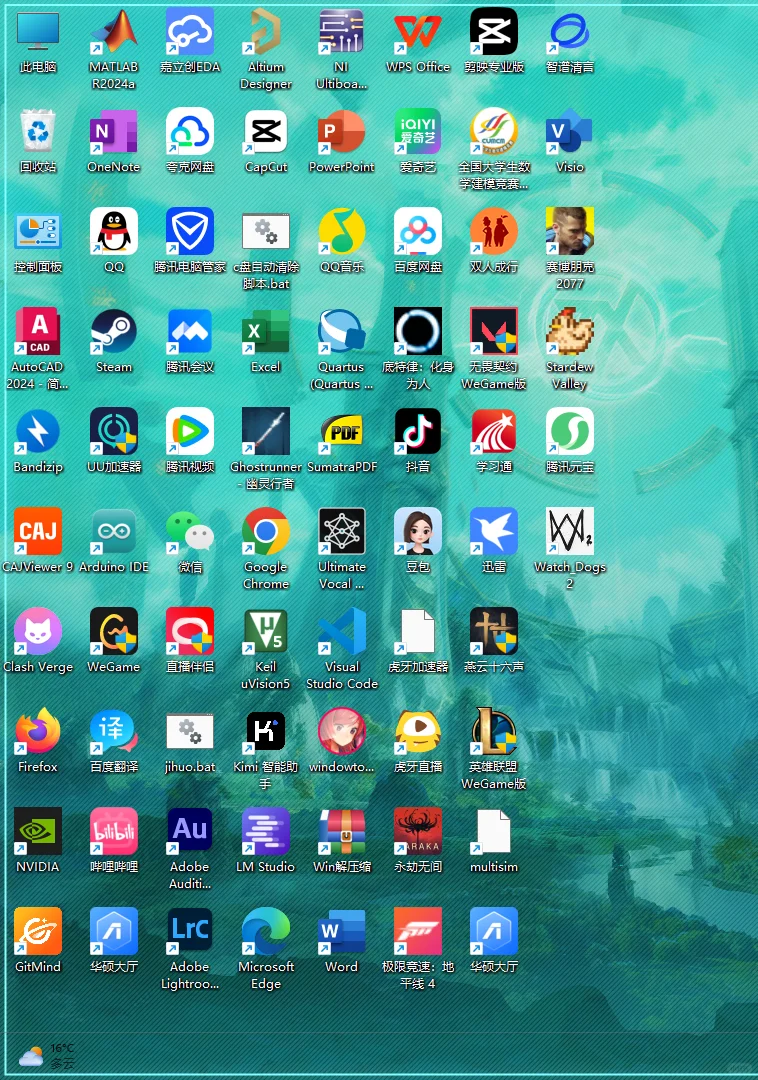The height and width of the screenshot is (1080, 758).
Task: Select the PowerPoint shortcut icon
Action: pos(341,132)
